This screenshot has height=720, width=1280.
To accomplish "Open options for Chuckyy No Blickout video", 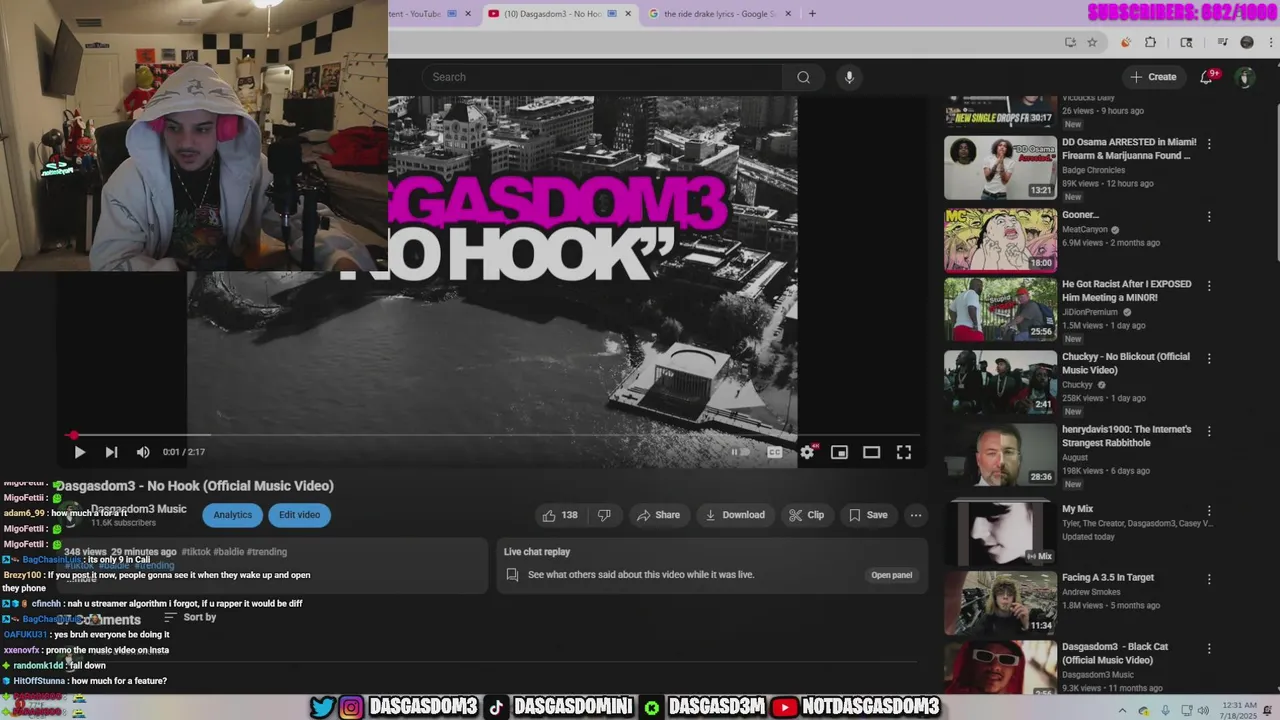I will (x=1209, y=358).
